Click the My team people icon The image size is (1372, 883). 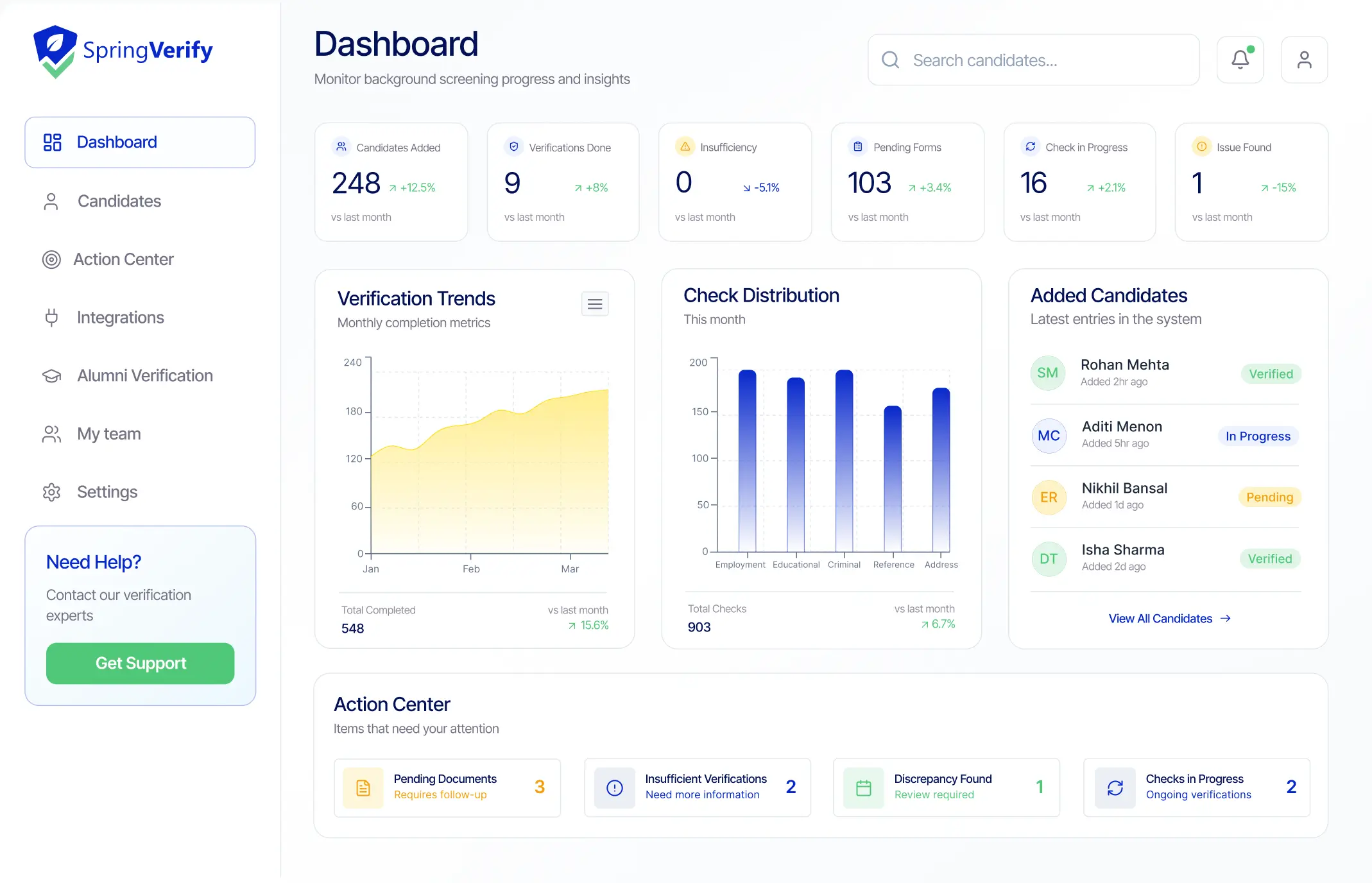pyautogui.click(x=51, y=434)
